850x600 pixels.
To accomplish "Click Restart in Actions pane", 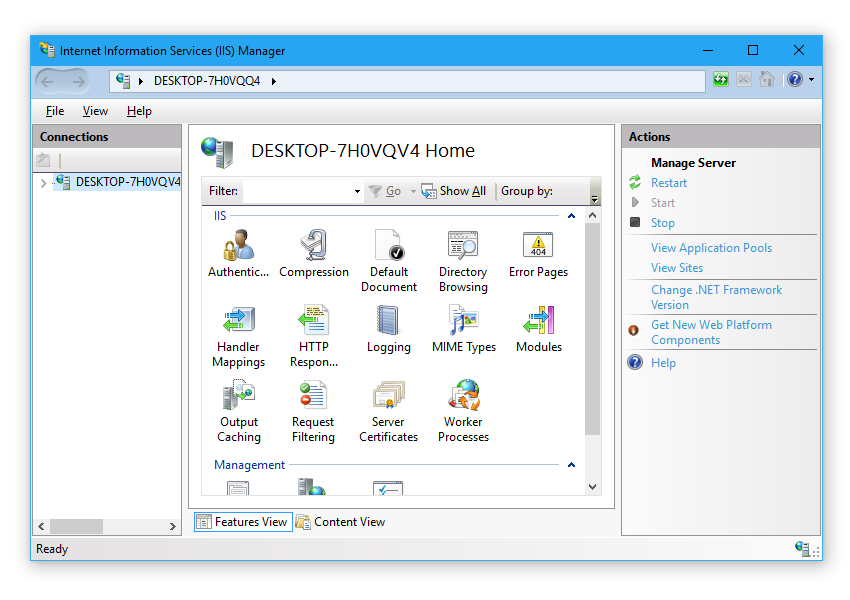I will (669, 183).
